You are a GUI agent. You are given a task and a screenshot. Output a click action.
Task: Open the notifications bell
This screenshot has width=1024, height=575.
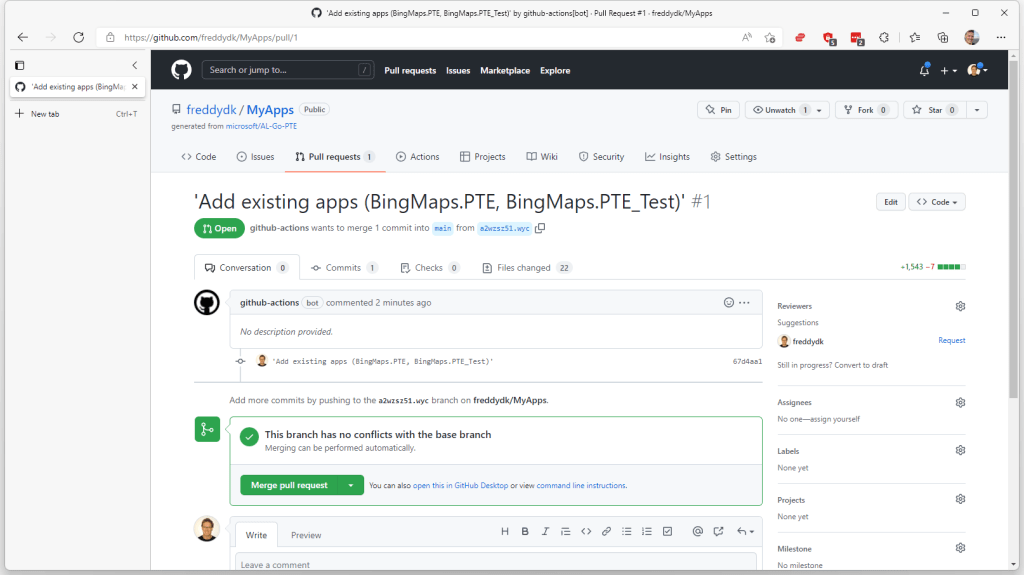click(x=924, y=70)
